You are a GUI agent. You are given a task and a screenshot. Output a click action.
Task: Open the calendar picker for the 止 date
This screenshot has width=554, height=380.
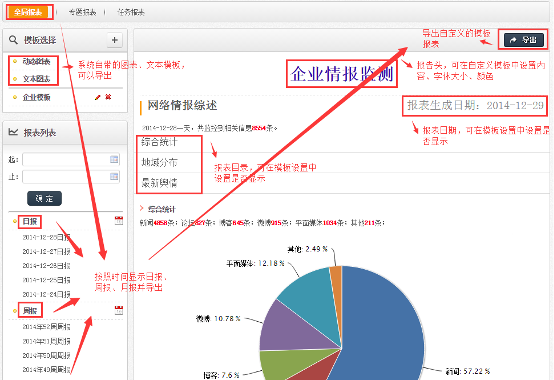(114, 176)
